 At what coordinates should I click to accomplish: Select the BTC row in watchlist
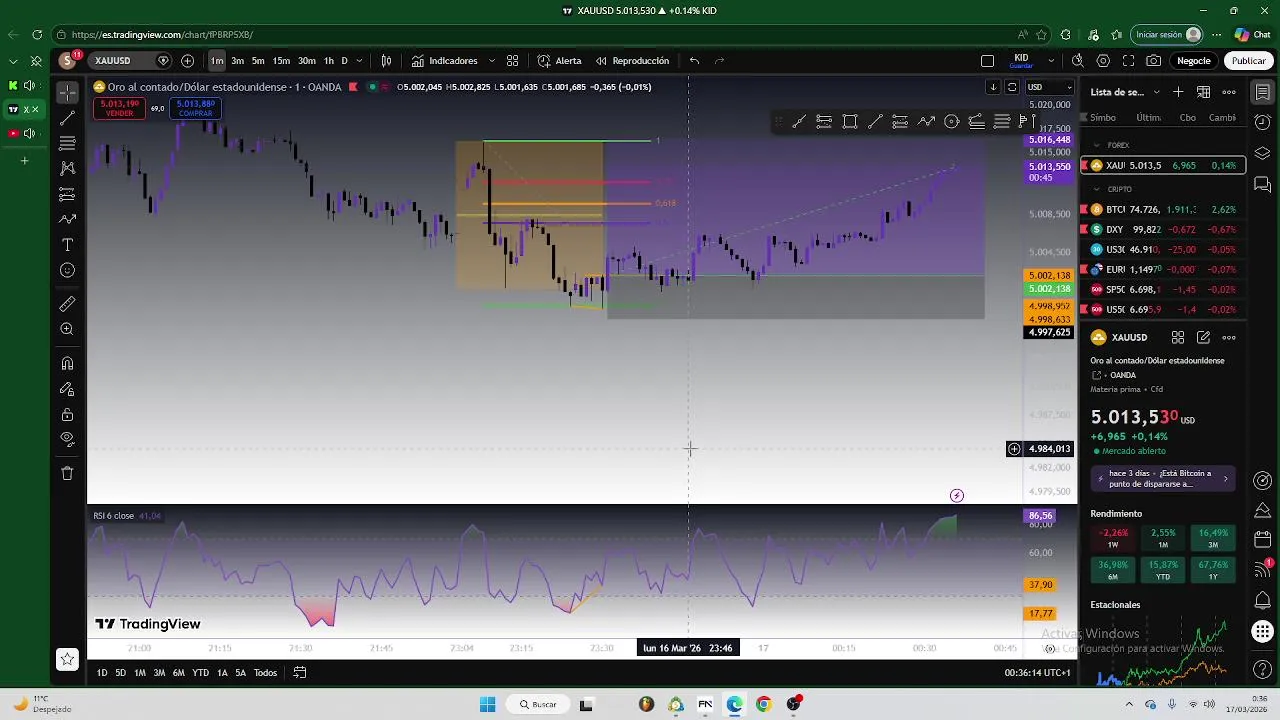[1164, 209]
